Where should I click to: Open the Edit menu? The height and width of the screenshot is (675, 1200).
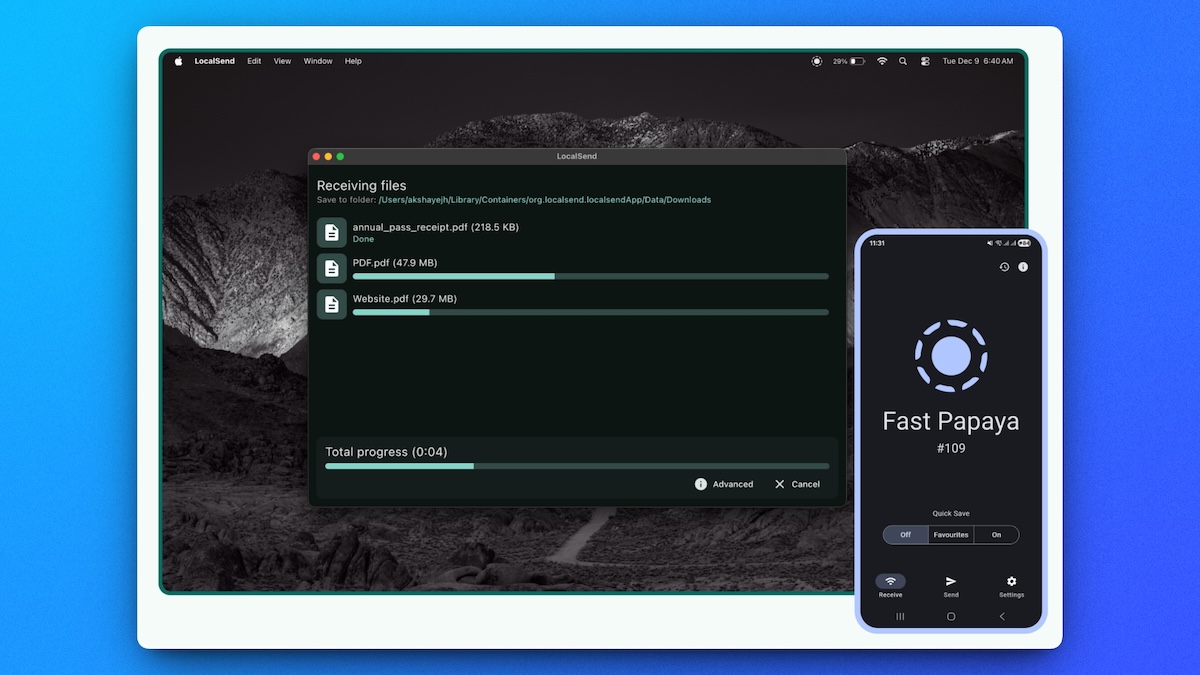(x=254, y=61)
